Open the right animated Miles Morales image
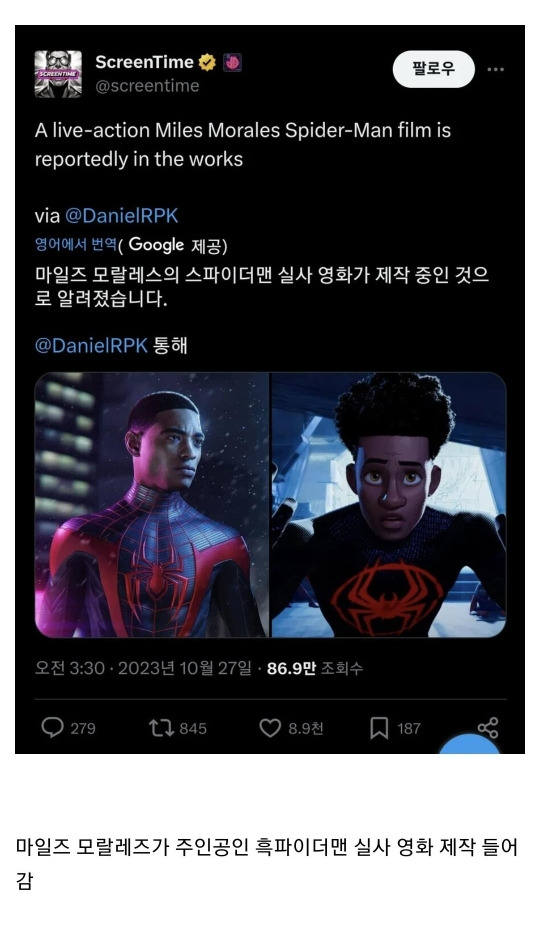 click(389, 505)
